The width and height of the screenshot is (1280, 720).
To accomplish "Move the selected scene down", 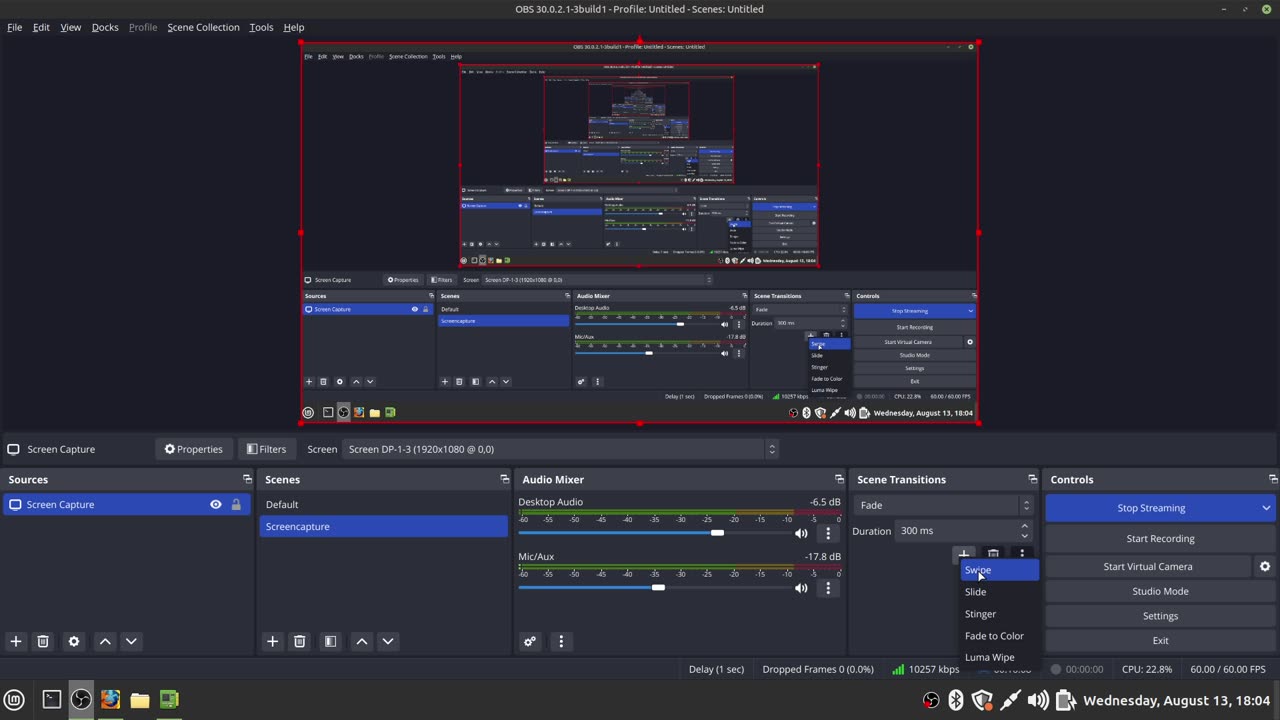I will [388, 641].
